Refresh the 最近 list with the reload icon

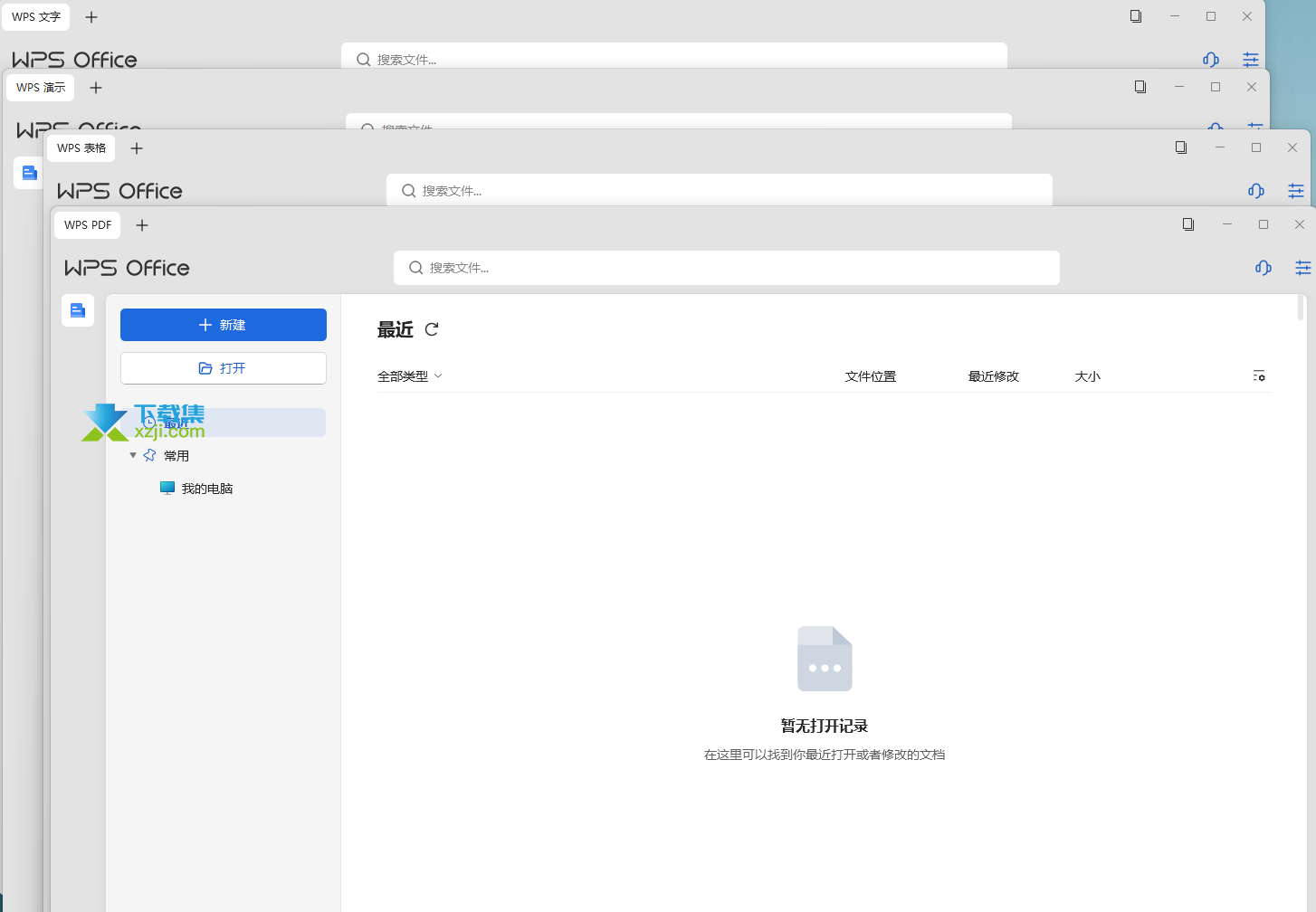point(432,329)
